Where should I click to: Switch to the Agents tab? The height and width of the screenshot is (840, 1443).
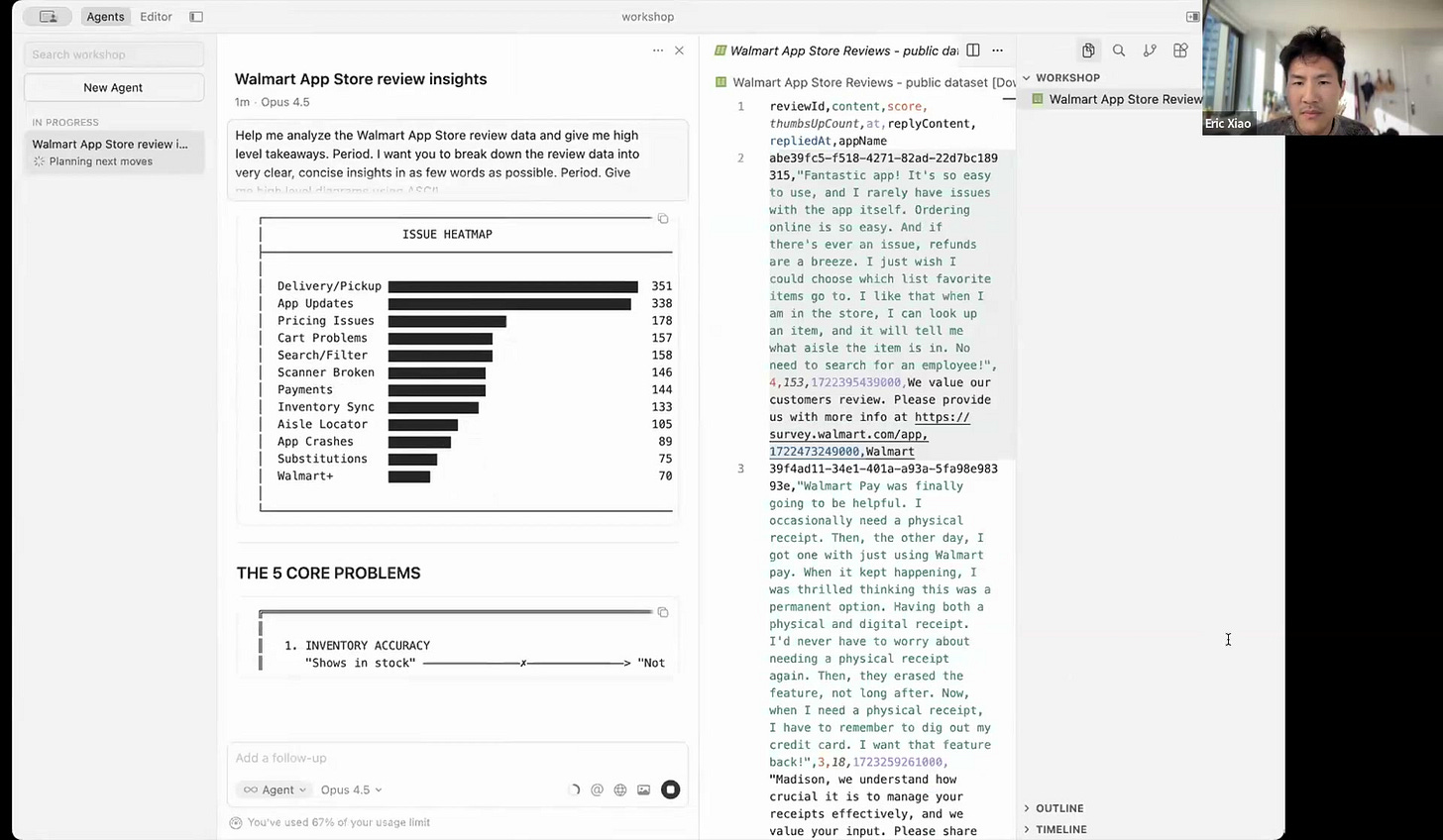tap(105, 17)
